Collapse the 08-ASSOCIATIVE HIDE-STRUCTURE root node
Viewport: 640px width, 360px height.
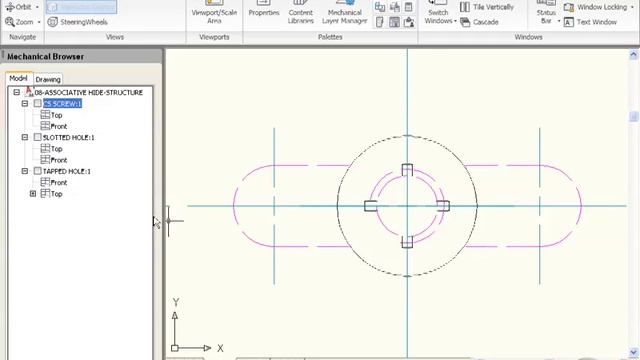click(17, 93)
